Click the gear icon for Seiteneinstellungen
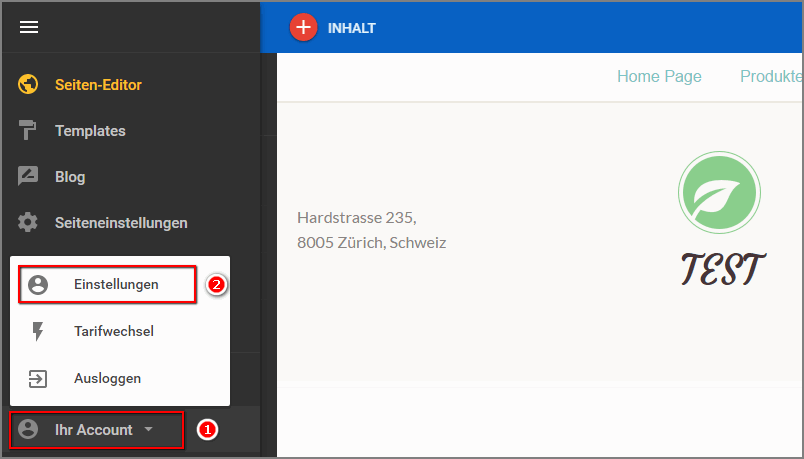Viewport: 804px width, 459px height. pyautogui.click(x=29, y=223)
